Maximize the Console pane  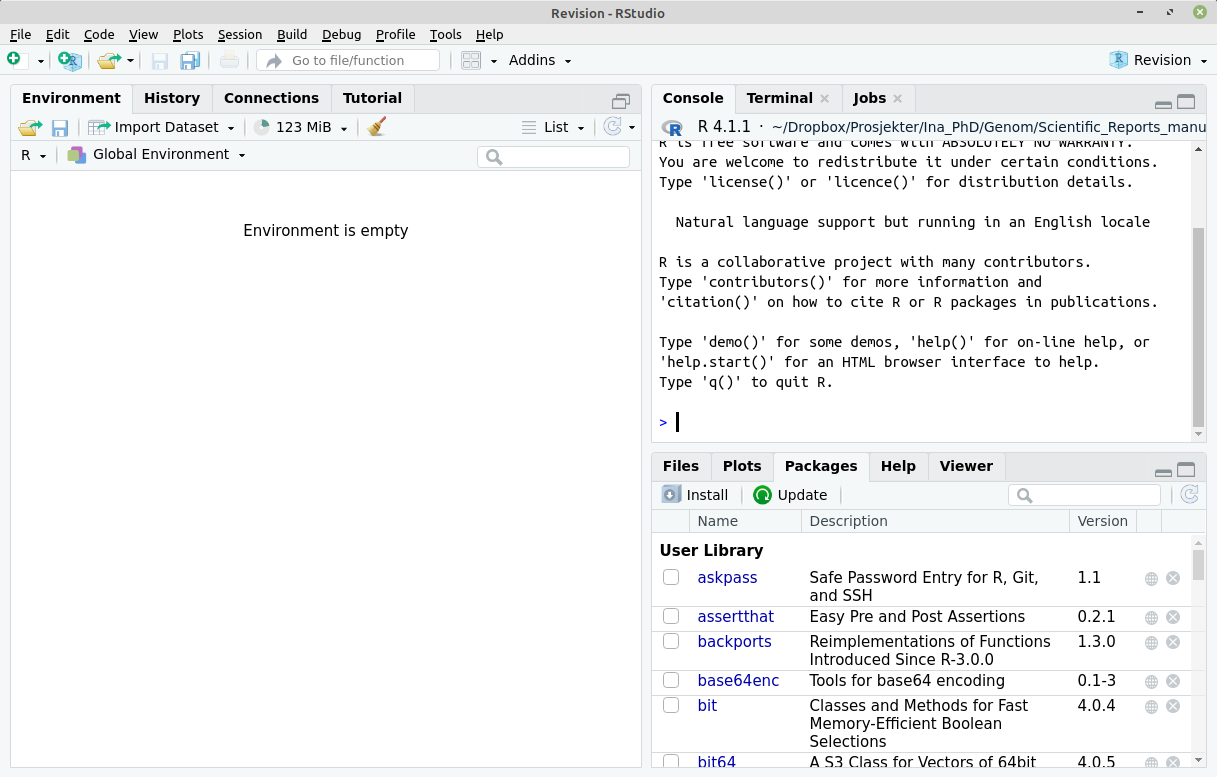(1186, 102)
